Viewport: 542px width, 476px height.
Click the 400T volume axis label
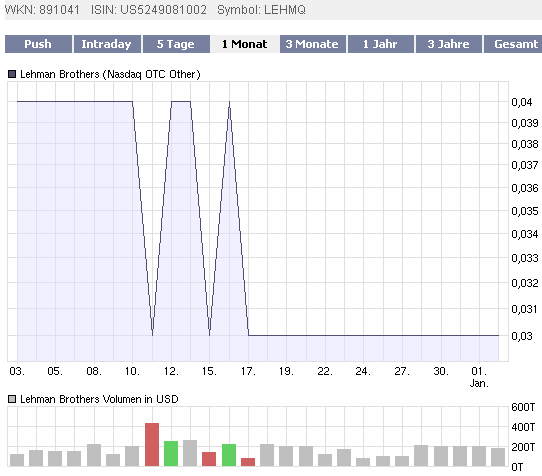click(523, 427)
